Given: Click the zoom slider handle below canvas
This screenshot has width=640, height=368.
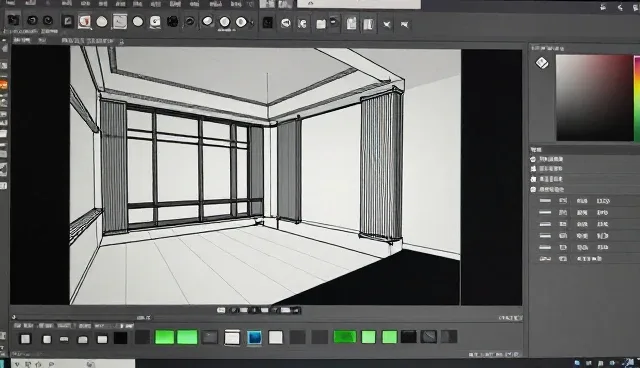Looking at the screenshot, I should click(x=14, y=317).
